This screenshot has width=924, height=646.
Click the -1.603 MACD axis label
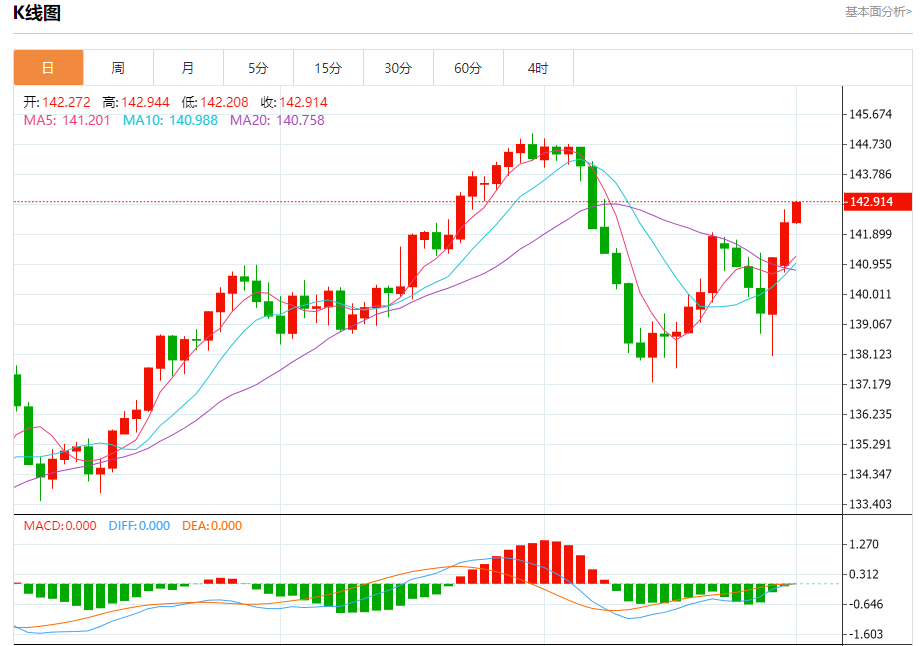coord(864,635)
